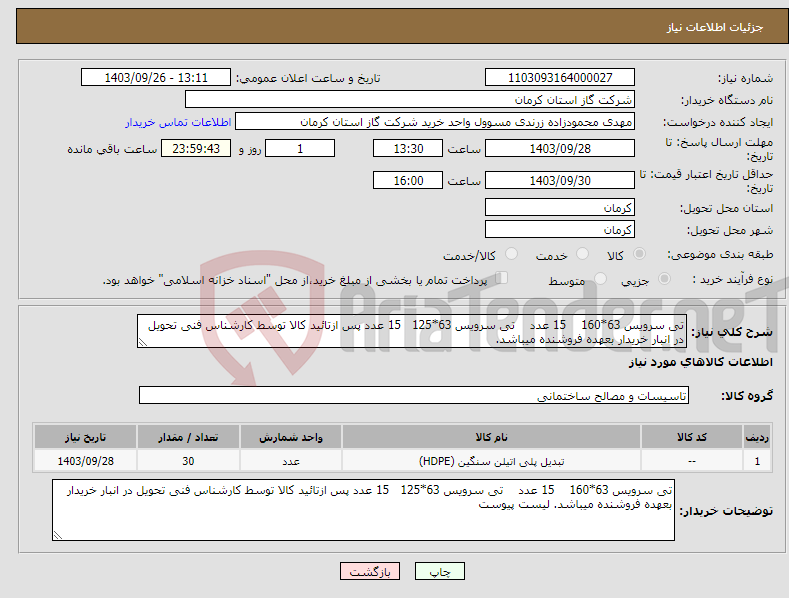Screen dimensions: 789x598
Task: Click the table date cell 1403/09/28
Action: click(x=86, y=461)
